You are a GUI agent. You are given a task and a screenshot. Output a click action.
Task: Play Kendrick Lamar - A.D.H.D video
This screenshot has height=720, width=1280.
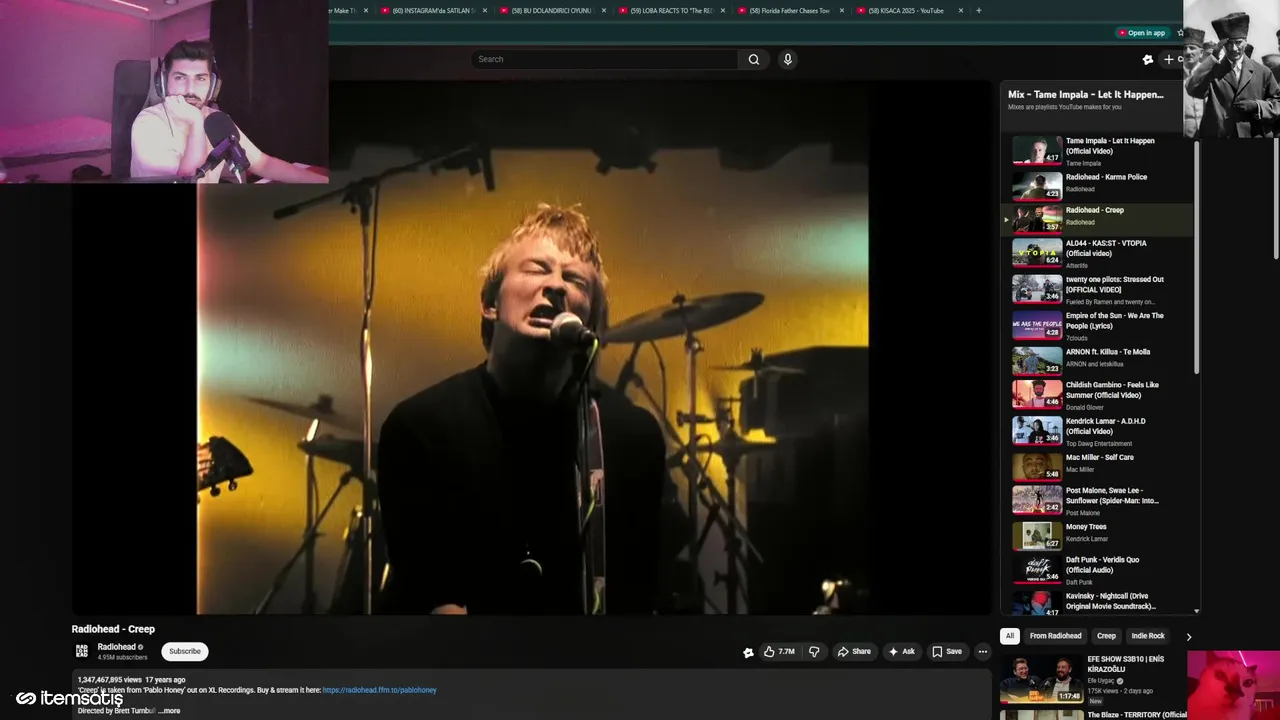(x=1098, y=431)
